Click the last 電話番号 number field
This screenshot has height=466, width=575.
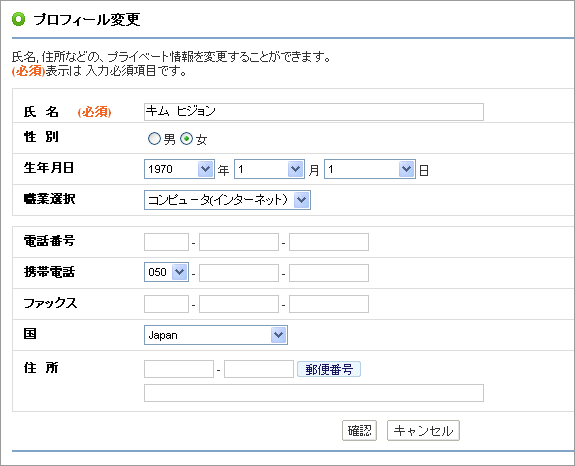pos(329,242)
